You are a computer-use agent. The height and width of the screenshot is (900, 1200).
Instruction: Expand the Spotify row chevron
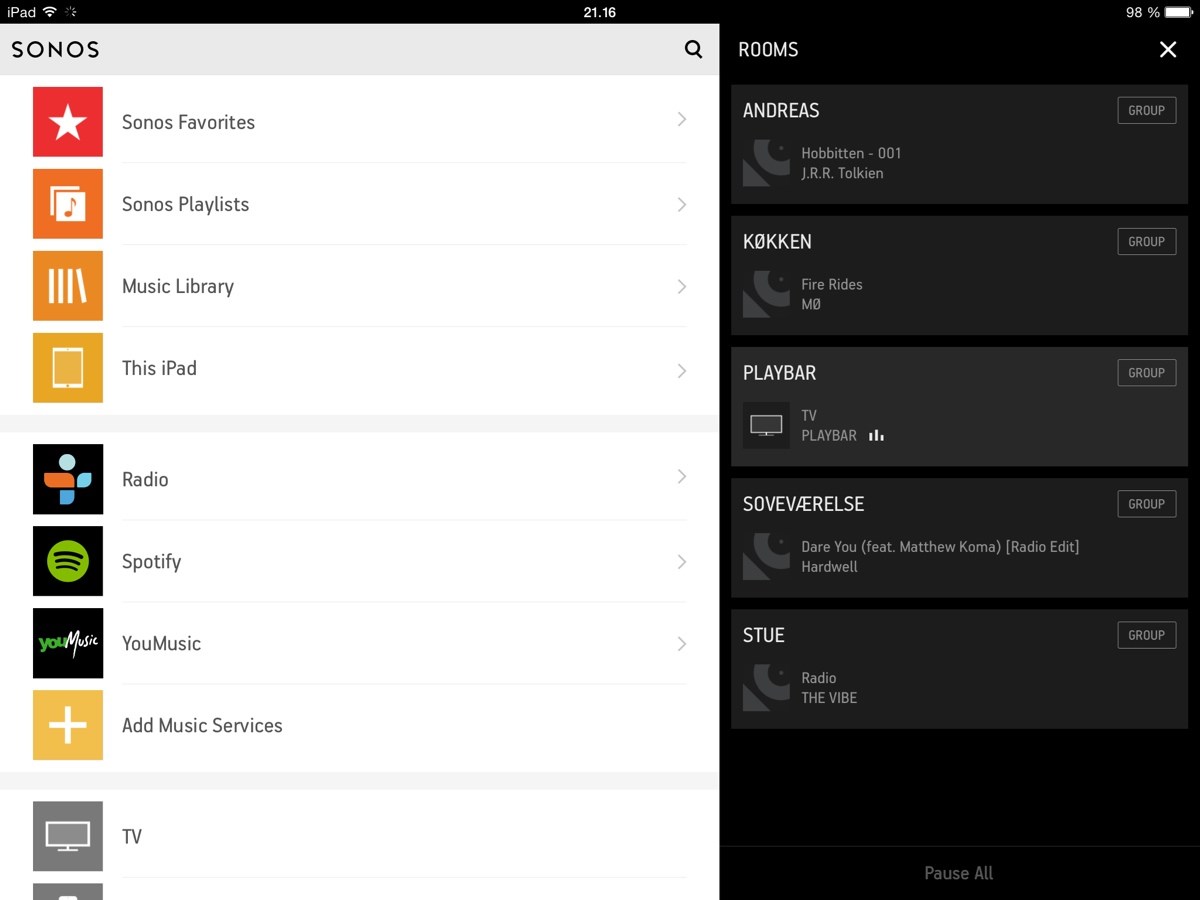pyautogui.click(x=682, y=561)
